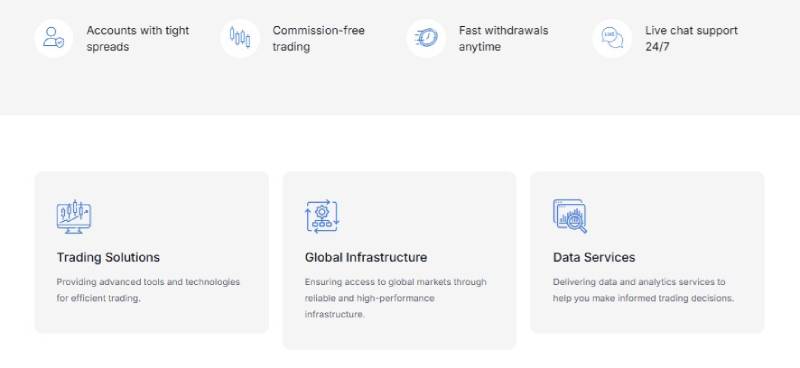800x368 pixels.
Task: Open the Trading Solutions heading
Action: pyautogui.click(x=108, y=257)
